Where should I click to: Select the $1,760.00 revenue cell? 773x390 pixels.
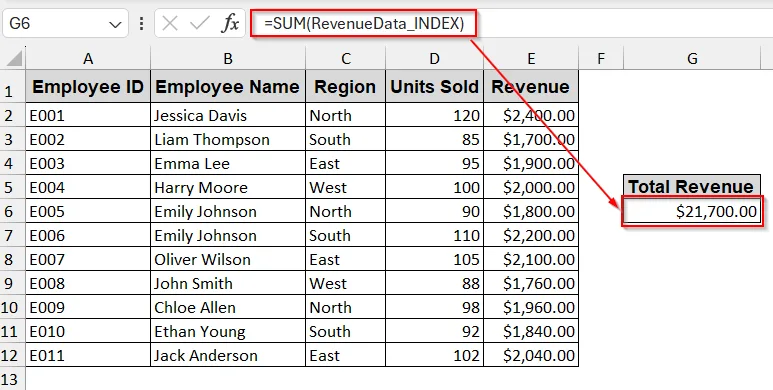click(531, 284)
